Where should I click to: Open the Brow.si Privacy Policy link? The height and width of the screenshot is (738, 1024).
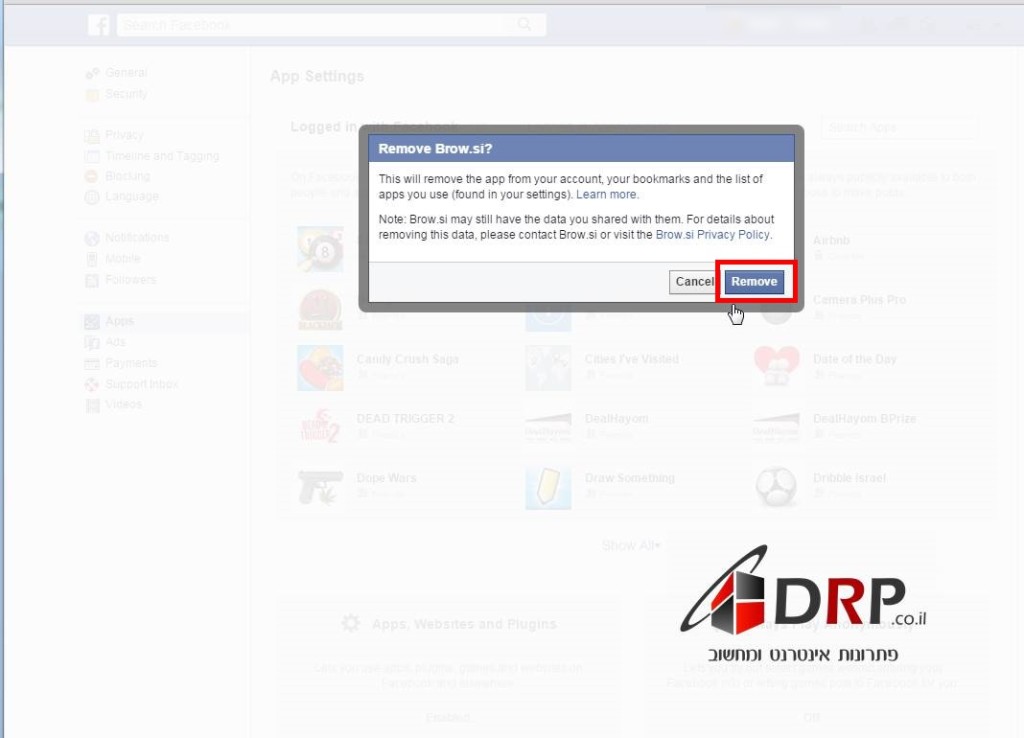(x=713, y=234)
